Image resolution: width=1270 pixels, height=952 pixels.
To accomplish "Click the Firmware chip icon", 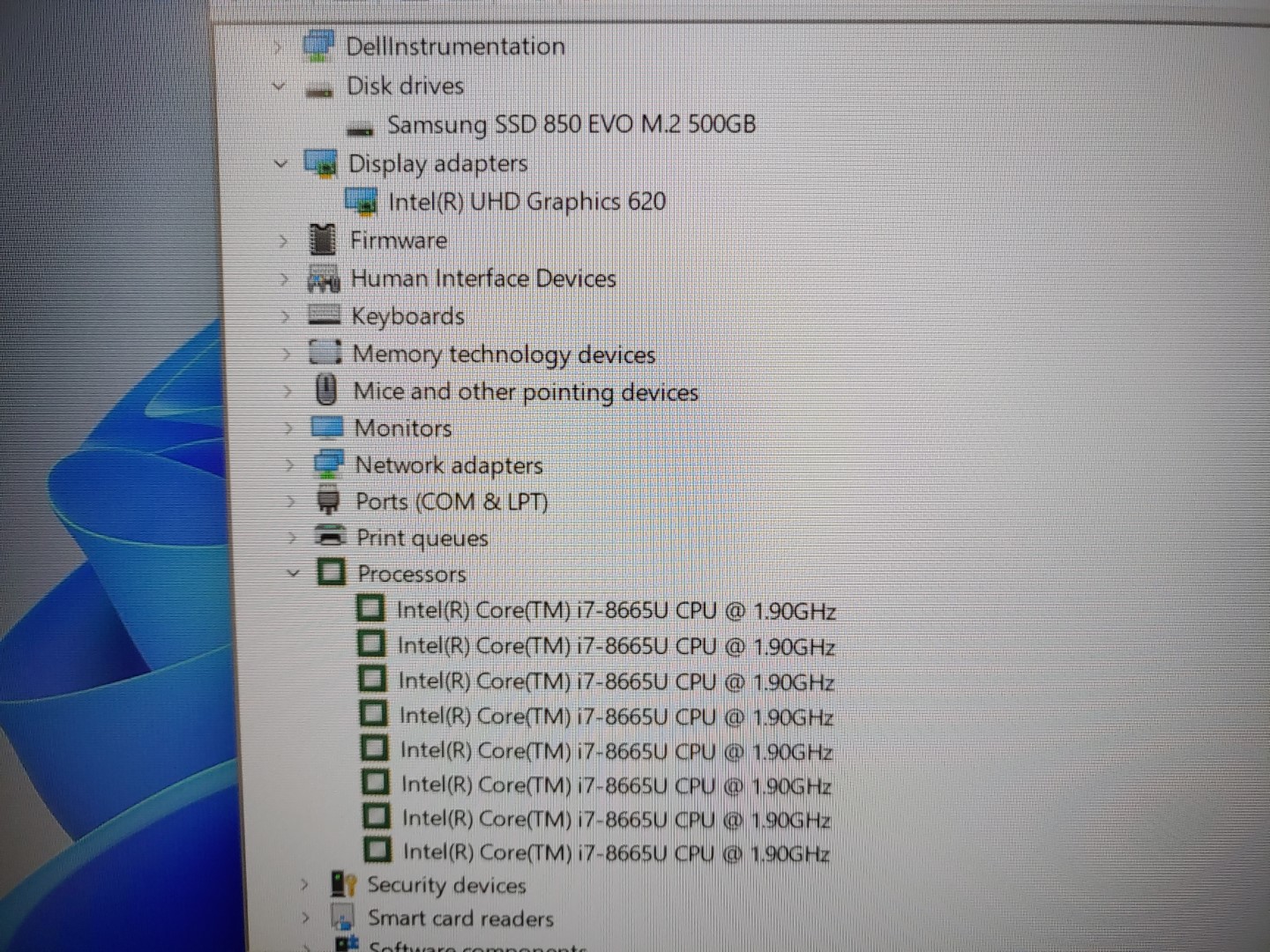I will 323,239.
